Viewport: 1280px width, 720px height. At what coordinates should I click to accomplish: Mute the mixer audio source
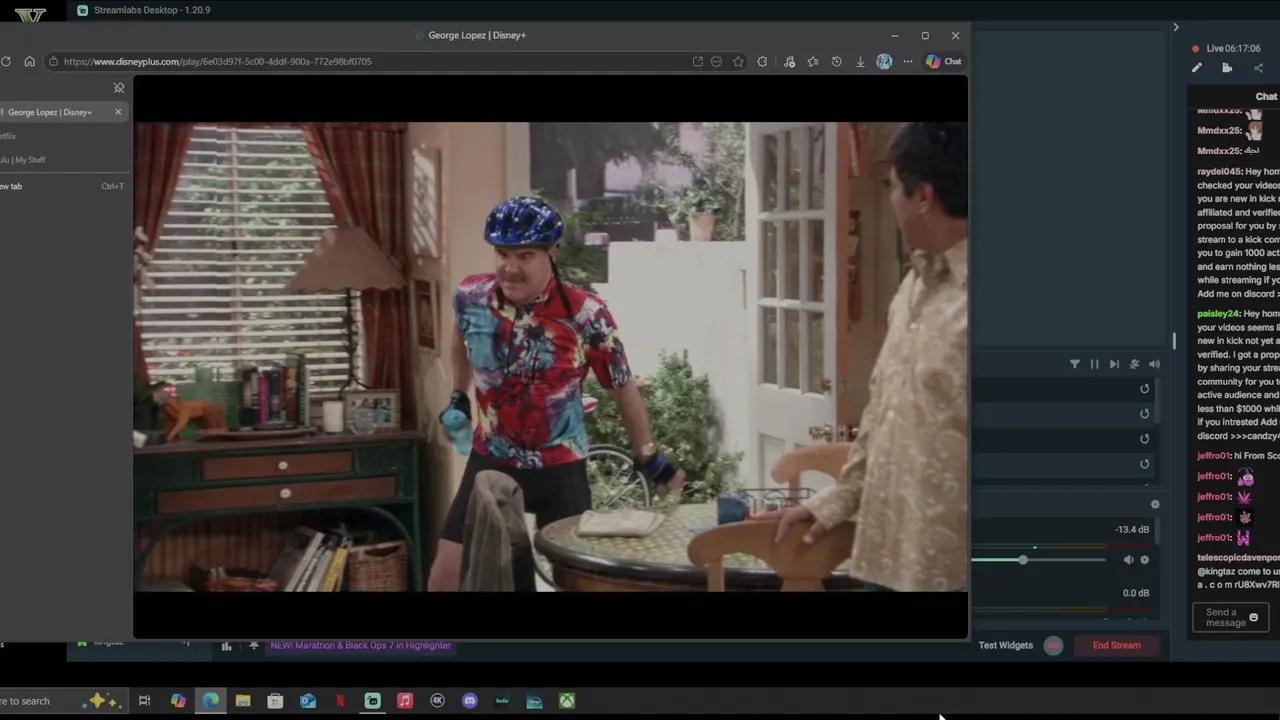[x=1128, y=560]
